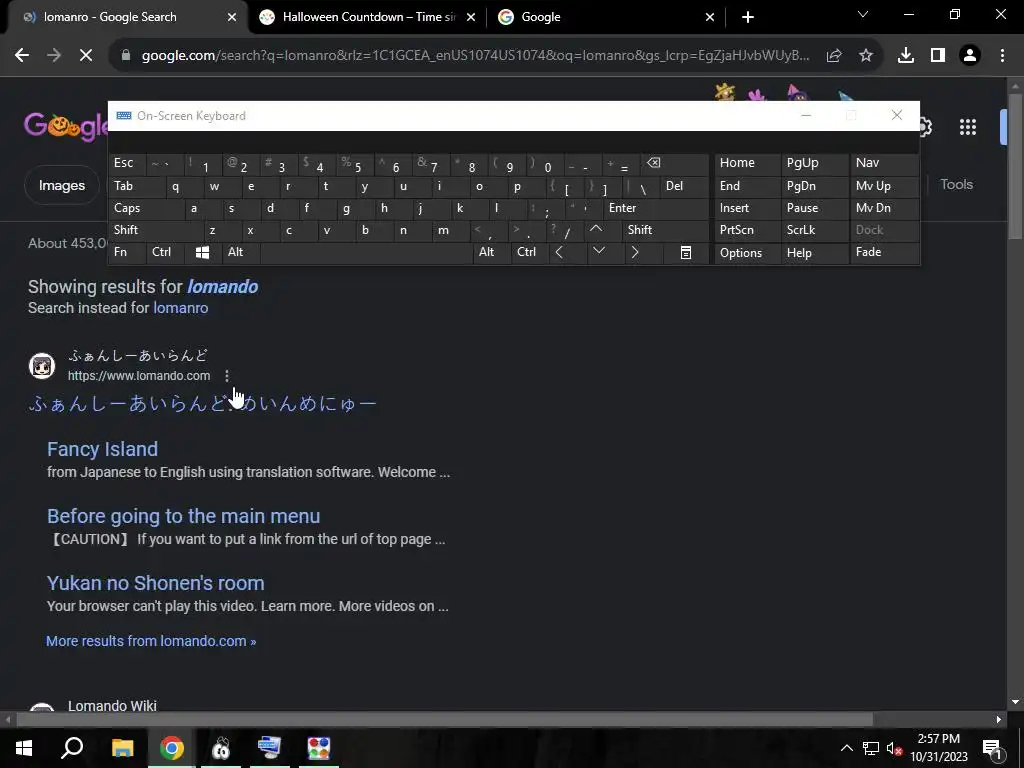
Task: Open Yukan no Shonen's room link
Action: tap(155, 583)
